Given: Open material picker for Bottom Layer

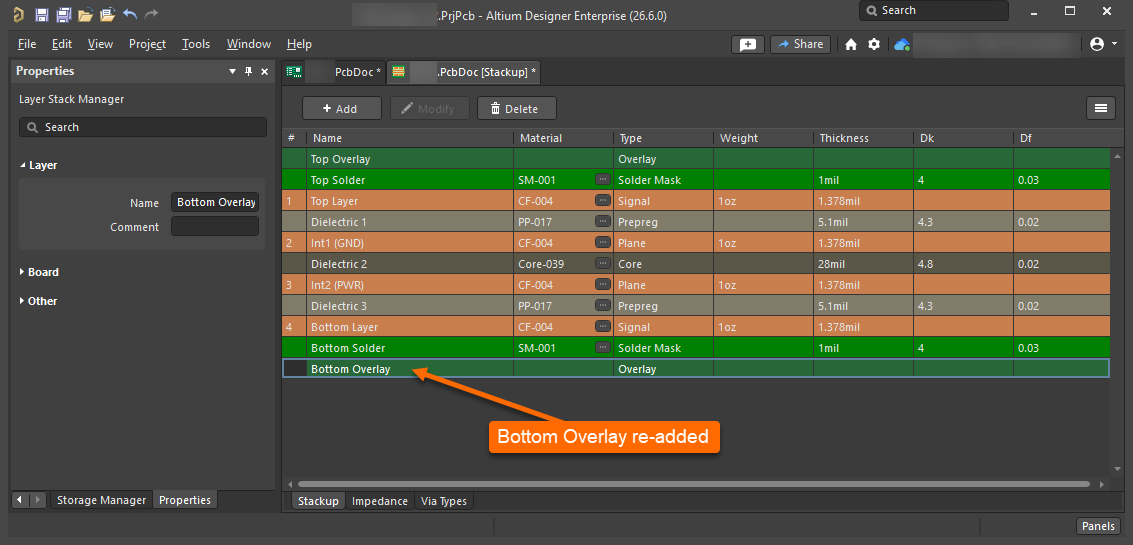Looking at the screenshot, I should 603,327.
